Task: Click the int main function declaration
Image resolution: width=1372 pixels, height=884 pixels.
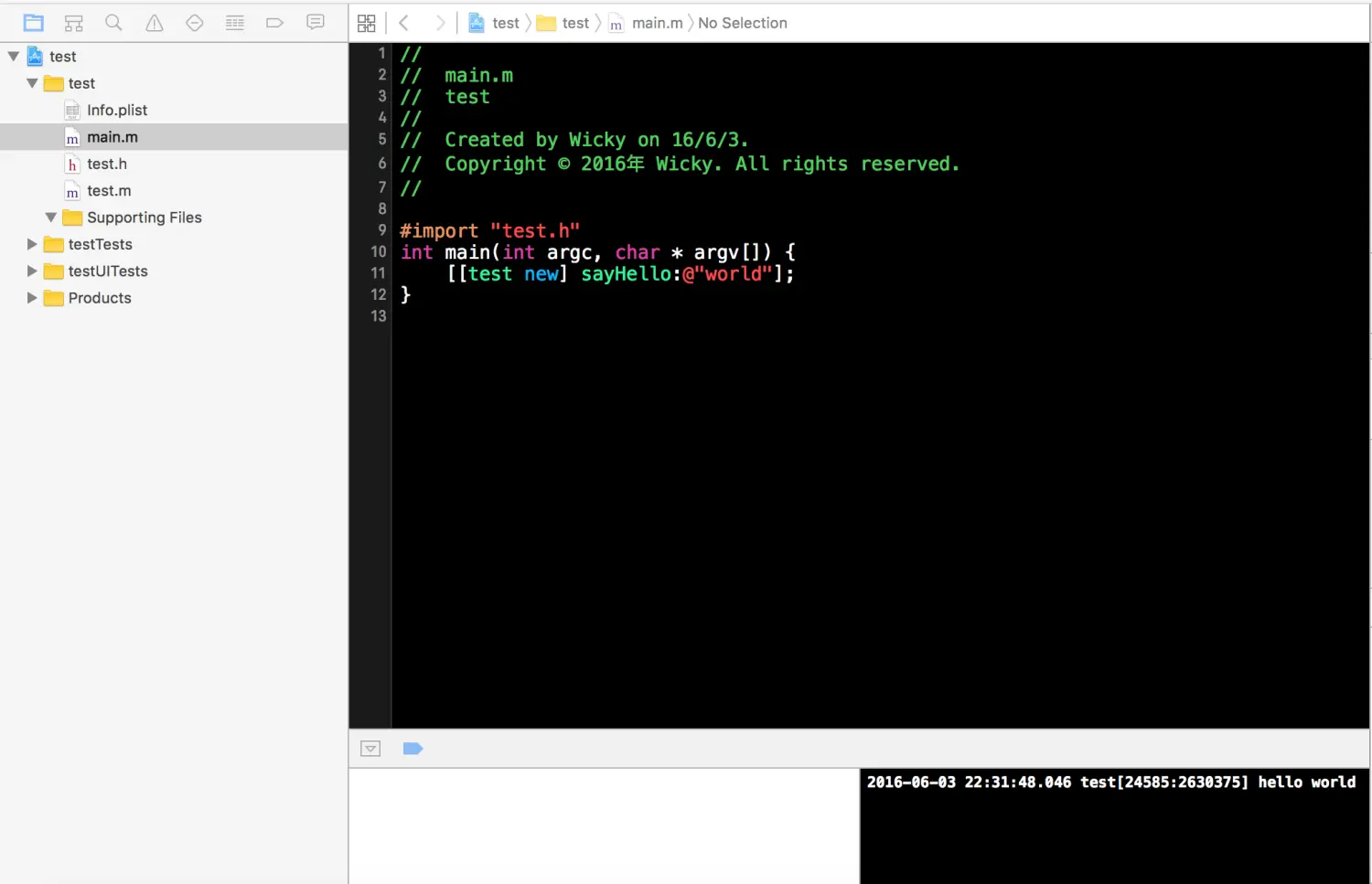Action: click(597, 252)
